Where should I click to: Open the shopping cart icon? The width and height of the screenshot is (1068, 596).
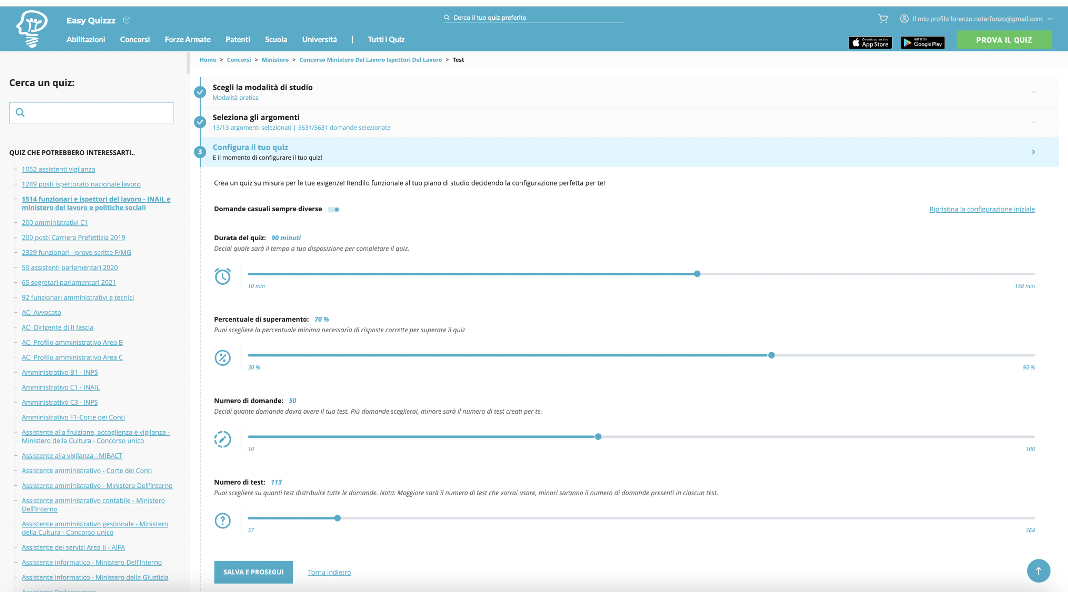(x=883, y=18)
